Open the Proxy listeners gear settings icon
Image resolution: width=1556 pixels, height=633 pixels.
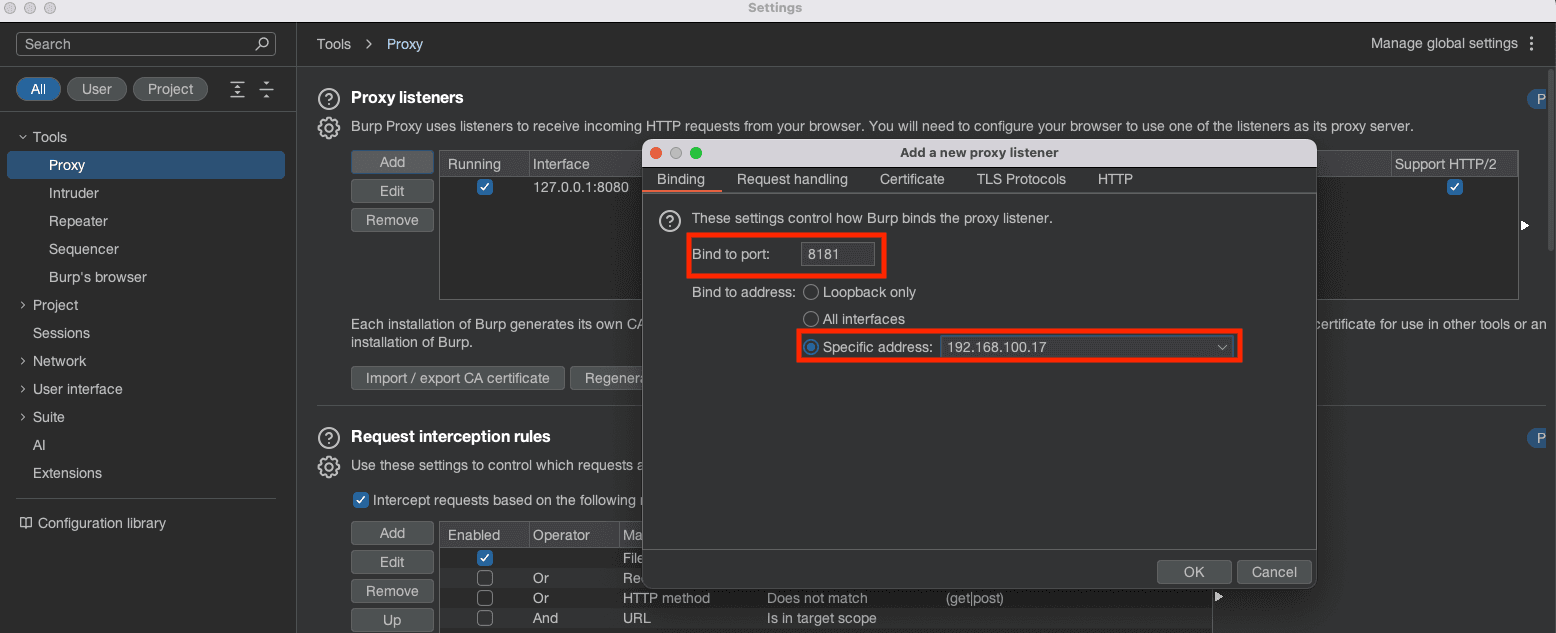click(x=328, y=128)
